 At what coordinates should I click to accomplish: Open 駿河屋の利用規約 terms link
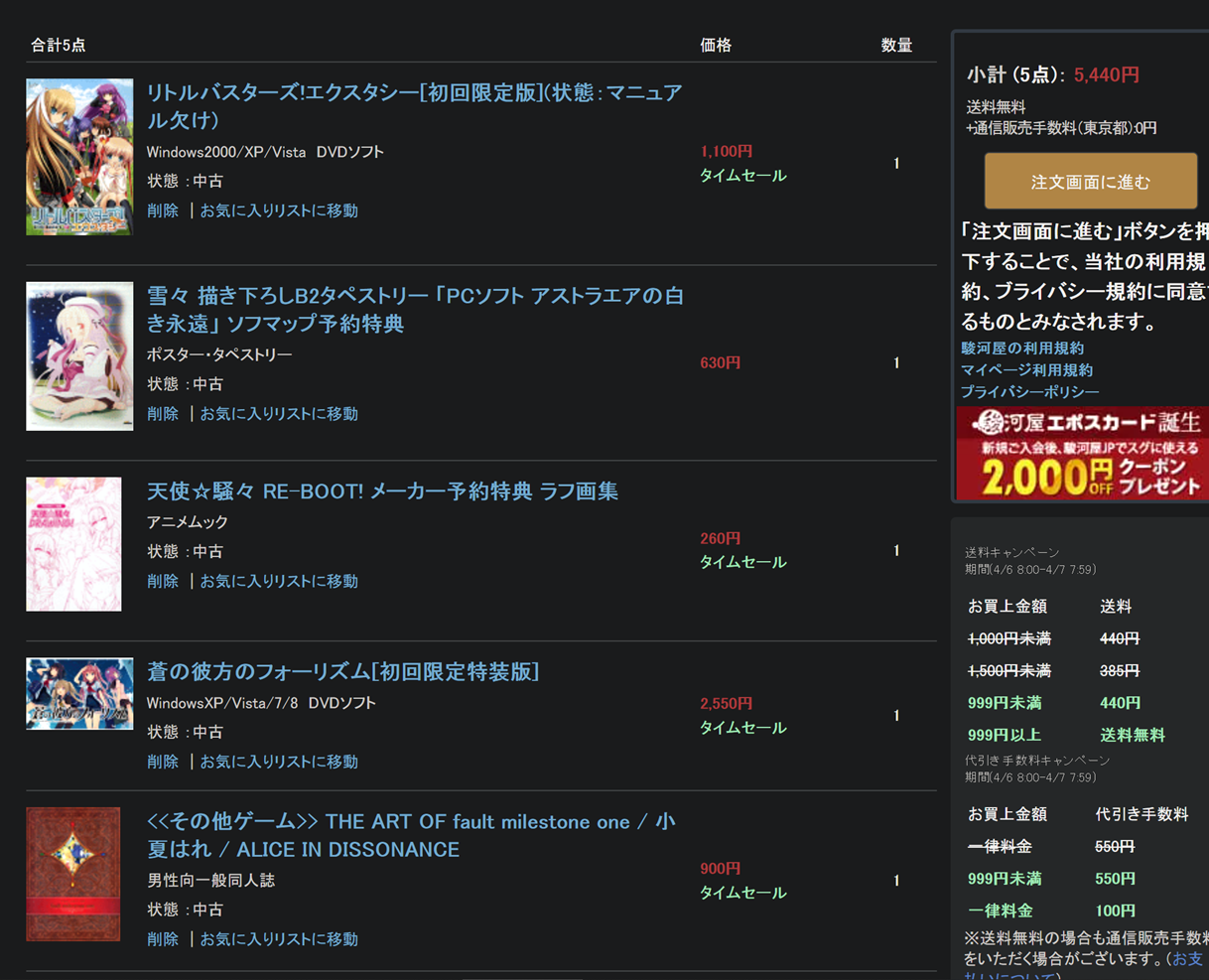(x=1022, y=349)
